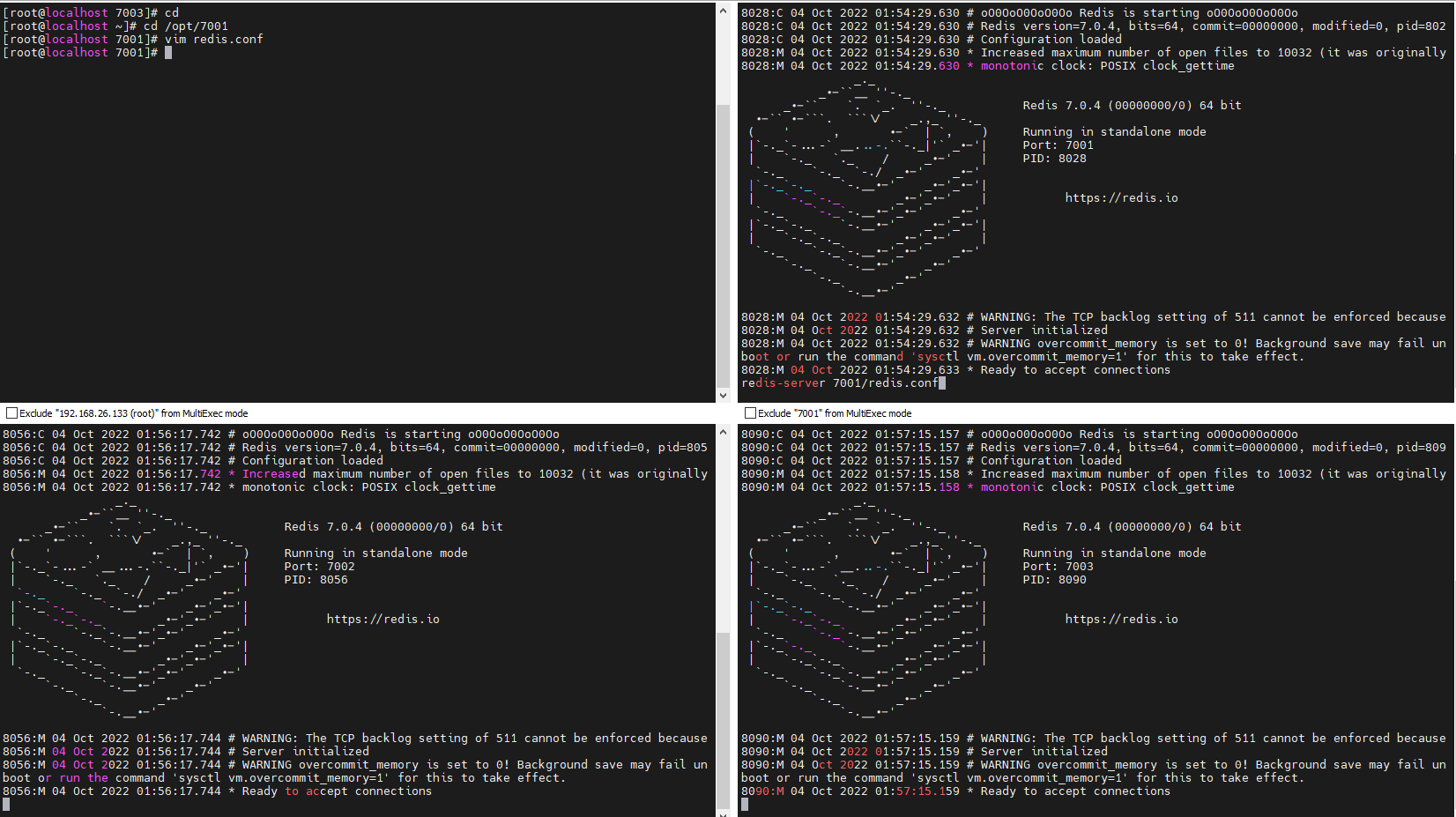Viewport: 1456px width, 817px height.
Task: Click "Running in standalone mode" above Port: 7001
Action: click(x=1114, y=132)
